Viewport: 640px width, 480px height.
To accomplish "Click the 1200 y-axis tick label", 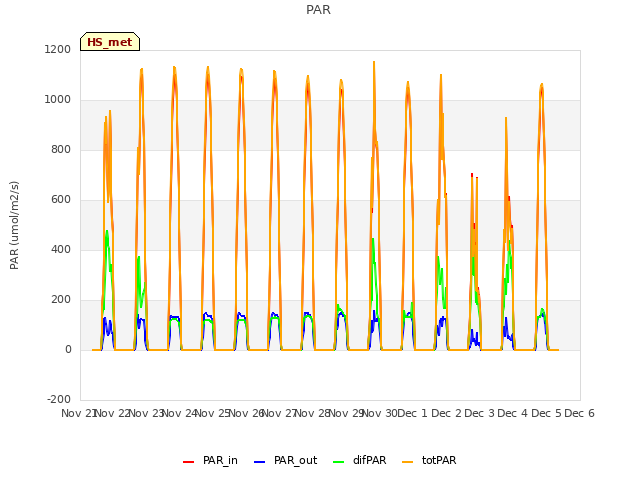I will (58, 49).
